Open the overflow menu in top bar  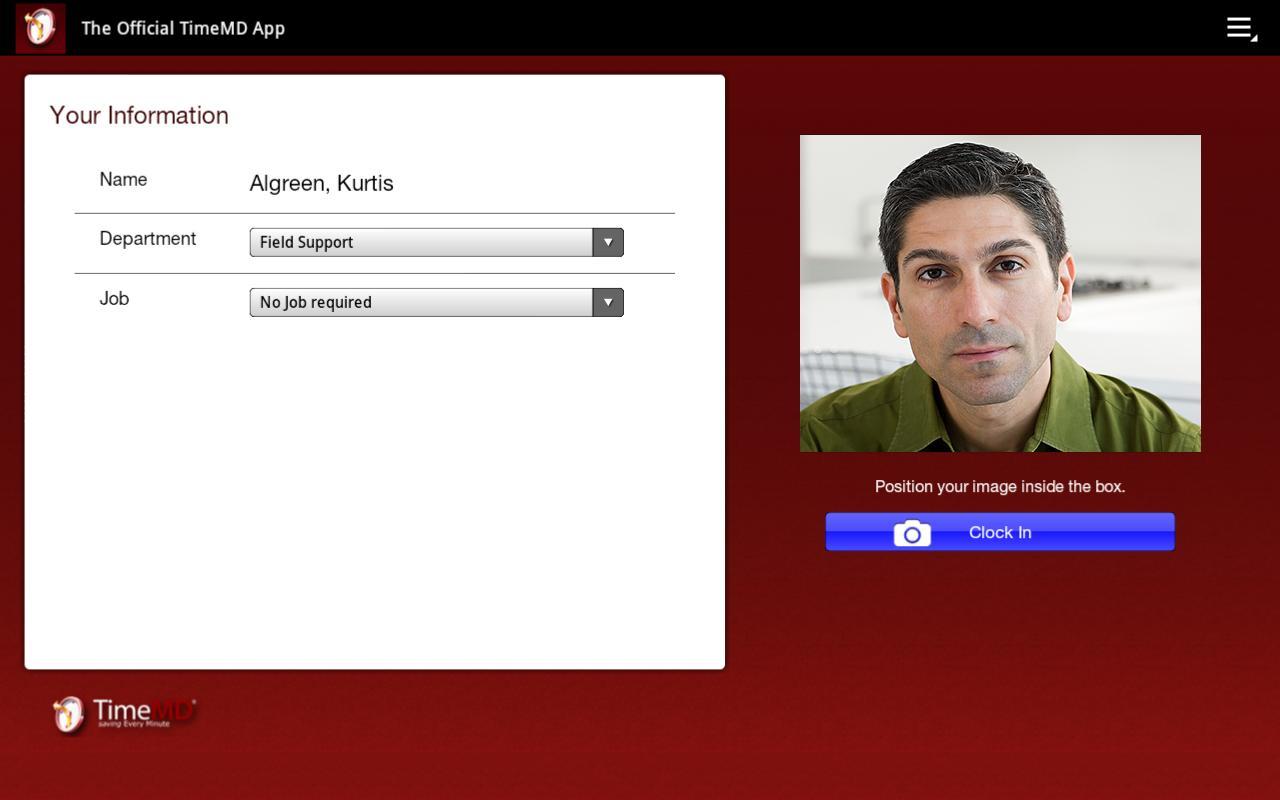pyautogui.click(x=1240, y=28)
